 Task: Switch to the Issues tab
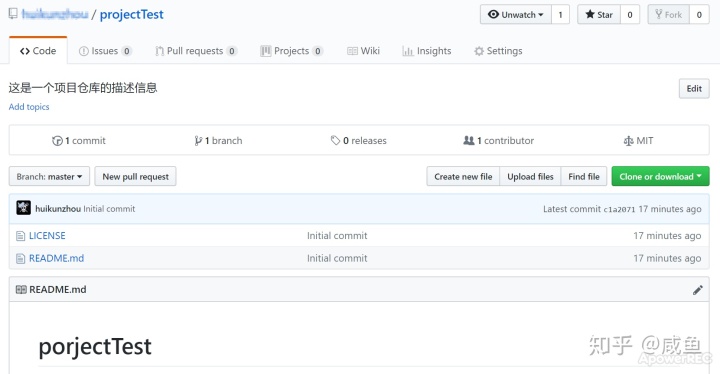click(105, 51)
